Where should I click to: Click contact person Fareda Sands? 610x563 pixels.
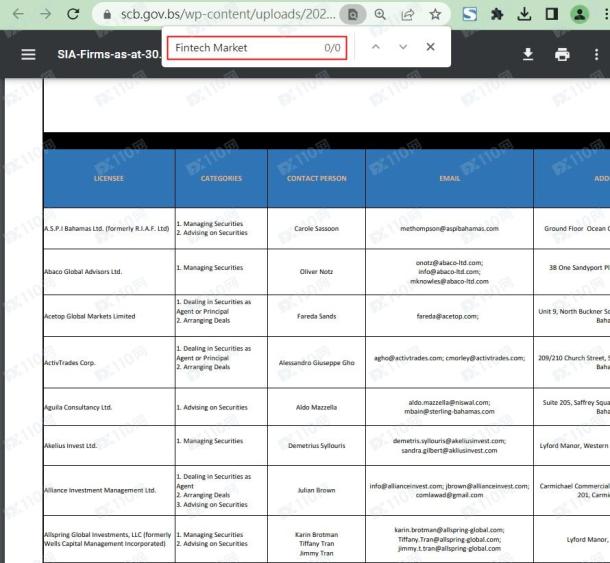coord(316,316)
